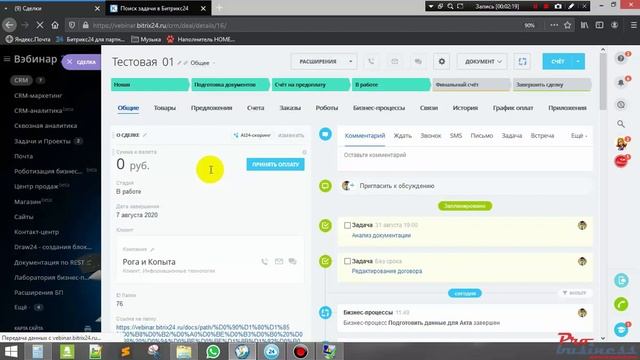Screen dimensions: 640x360
Task: Open the timeline Фильтр control
Action: (574, 293)
